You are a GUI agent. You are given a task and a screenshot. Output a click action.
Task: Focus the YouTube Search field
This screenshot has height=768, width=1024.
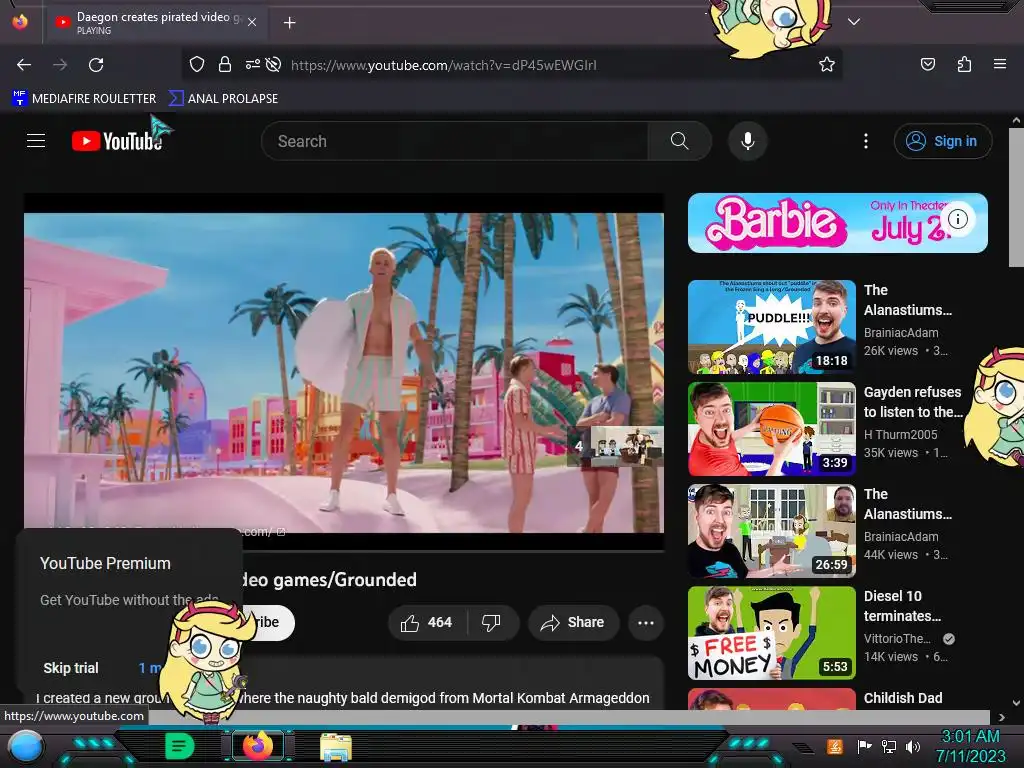[455, 141]
